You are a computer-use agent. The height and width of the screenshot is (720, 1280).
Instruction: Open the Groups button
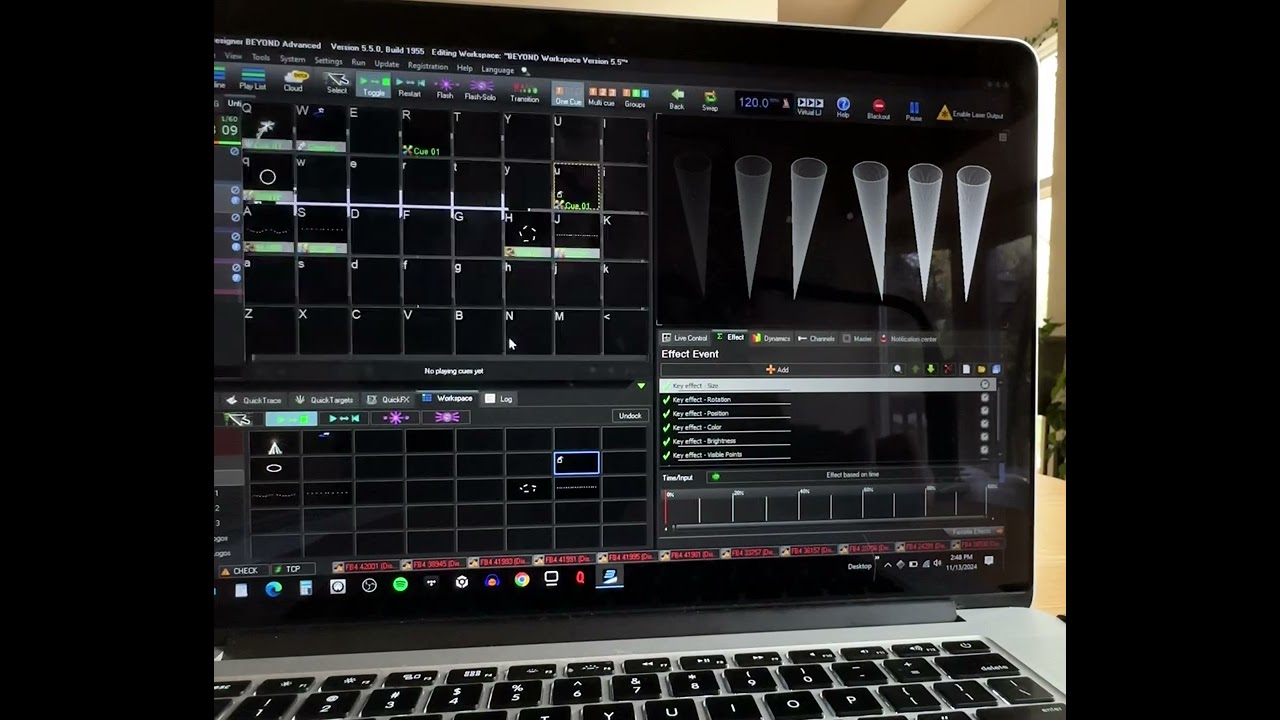coord(635,97)
